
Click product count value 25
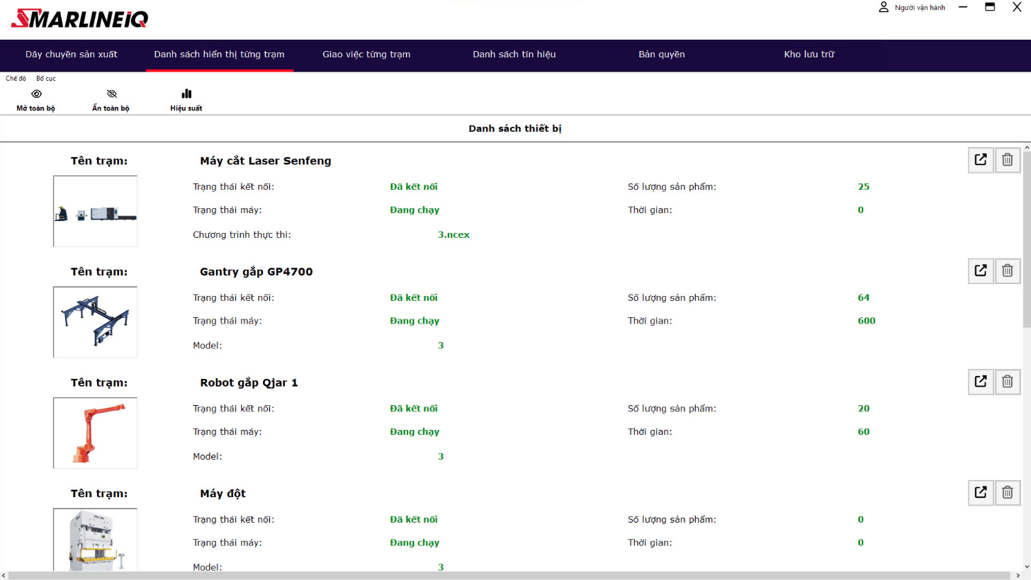[863, 187]
